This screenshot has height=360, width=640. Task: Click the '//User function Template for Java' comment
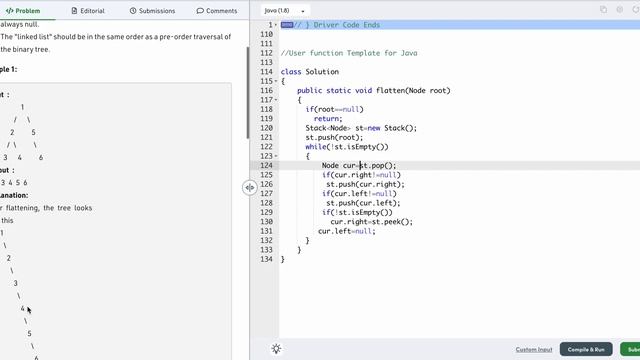tap(349, 53)
